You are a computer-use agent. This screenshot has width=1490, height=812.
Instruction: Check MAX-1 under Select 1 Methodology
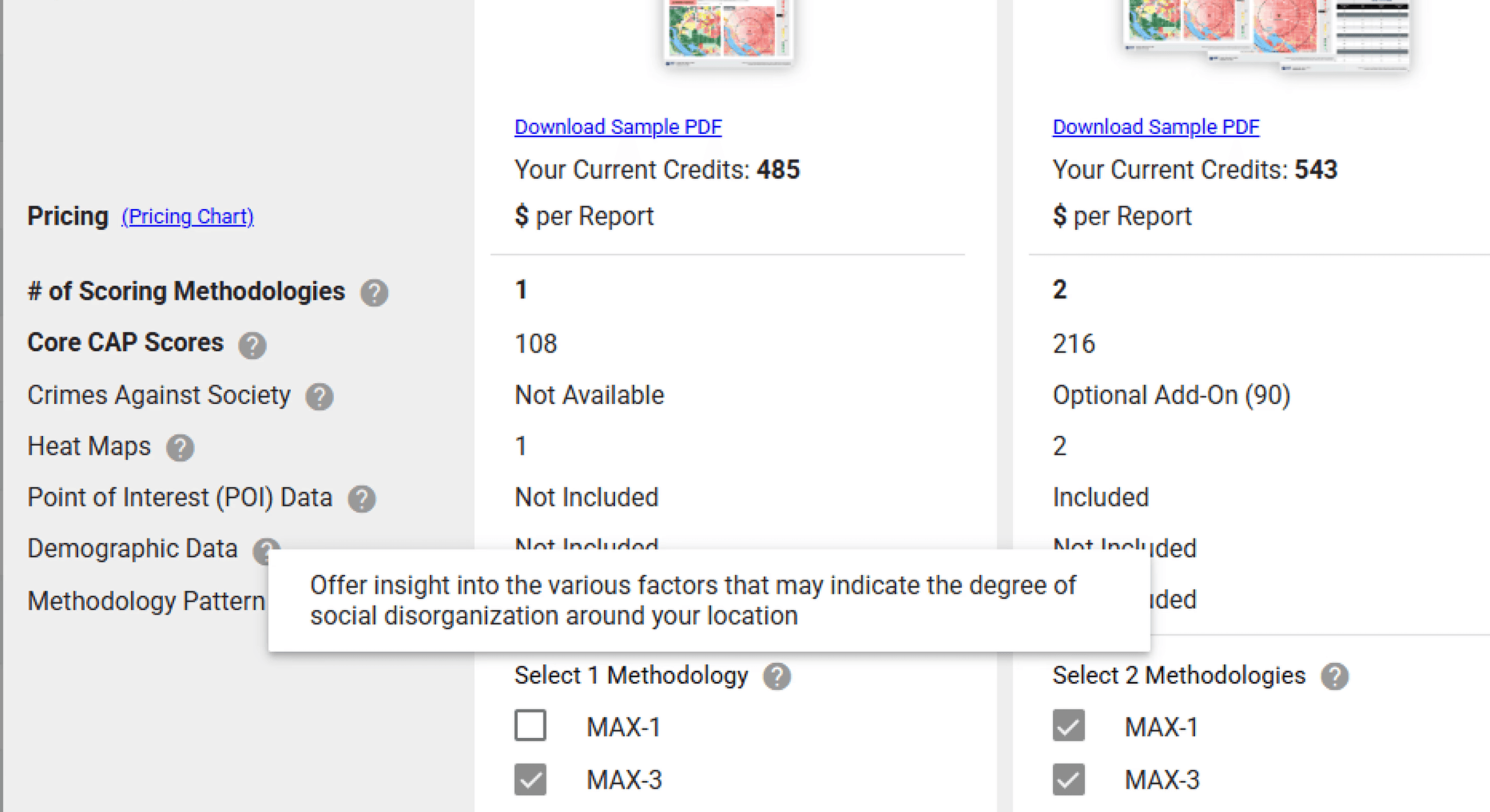pyautogui.click(x=530, y=725)
